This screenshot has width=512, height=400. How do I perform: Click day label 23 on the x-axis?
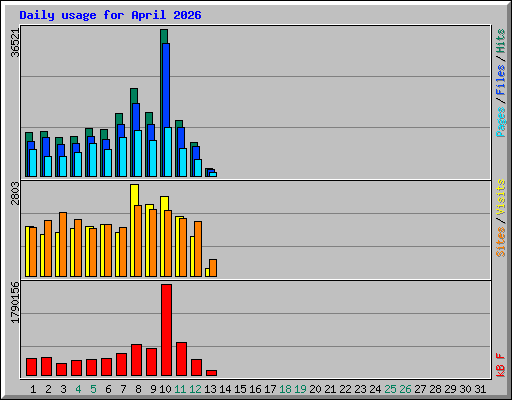[360, 389]
